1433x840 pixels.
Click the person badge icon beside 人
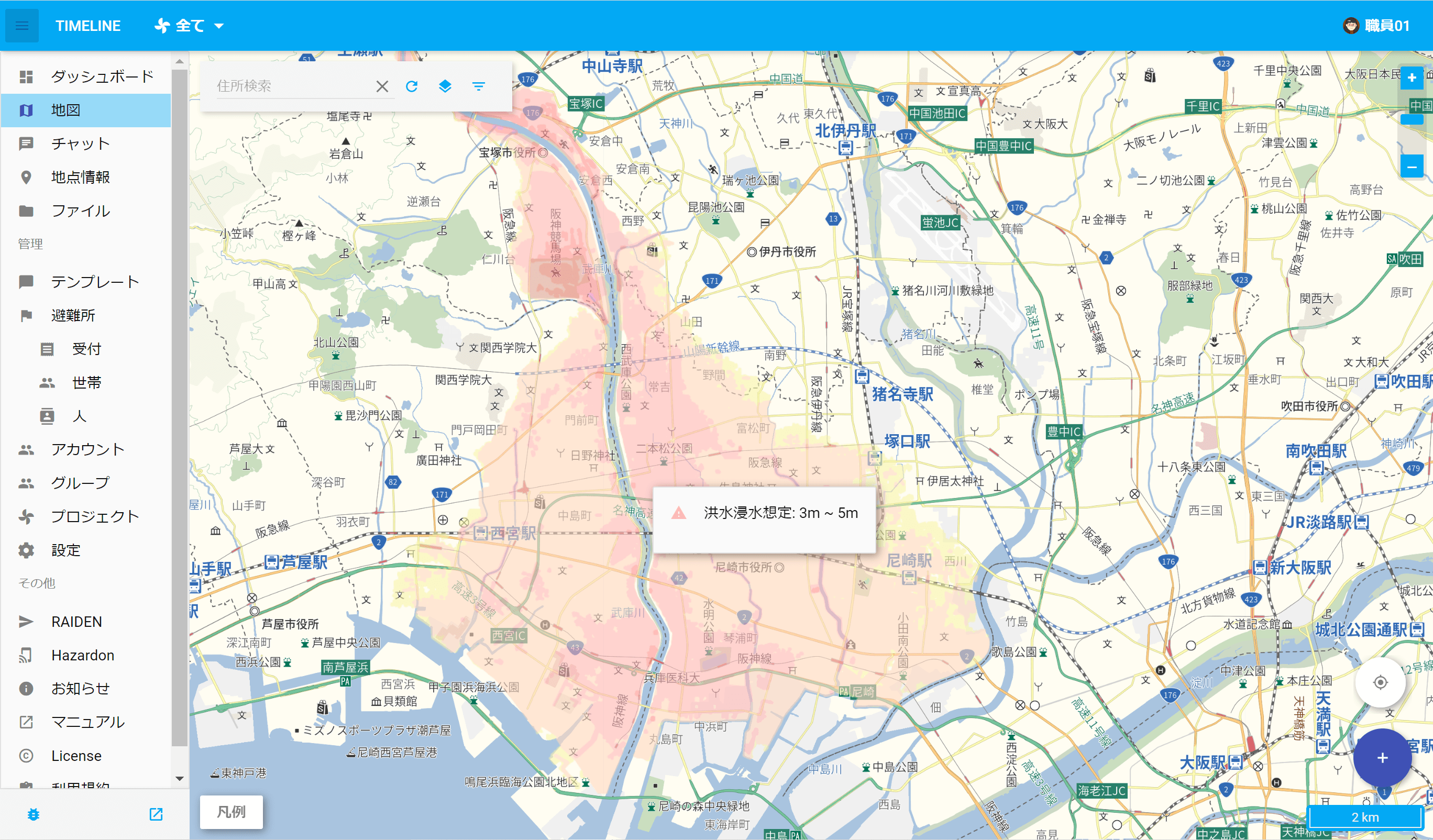[47, 416]
